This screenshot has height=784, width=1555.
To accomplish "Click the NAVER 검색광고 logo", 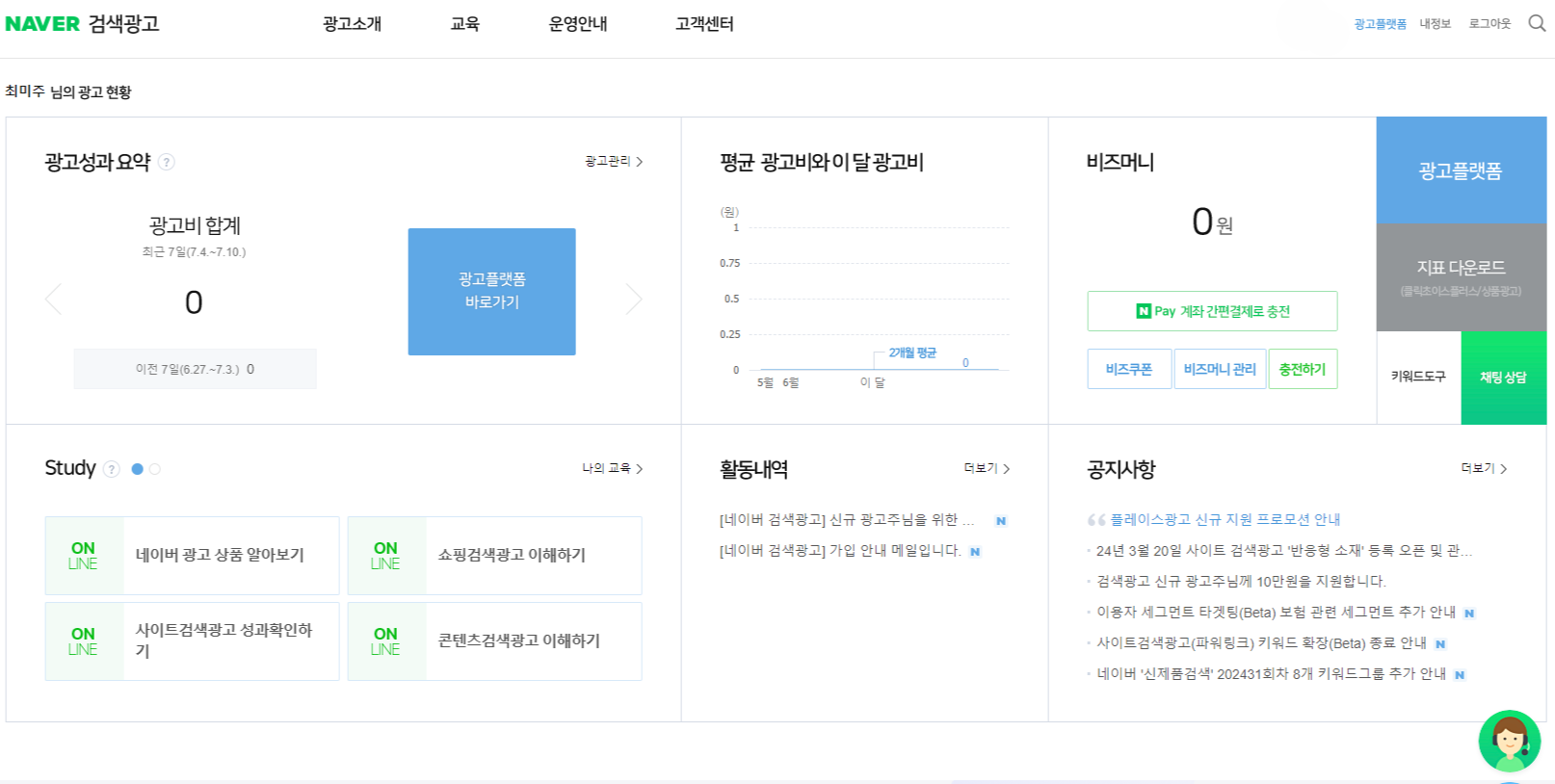I will point(82,24).
